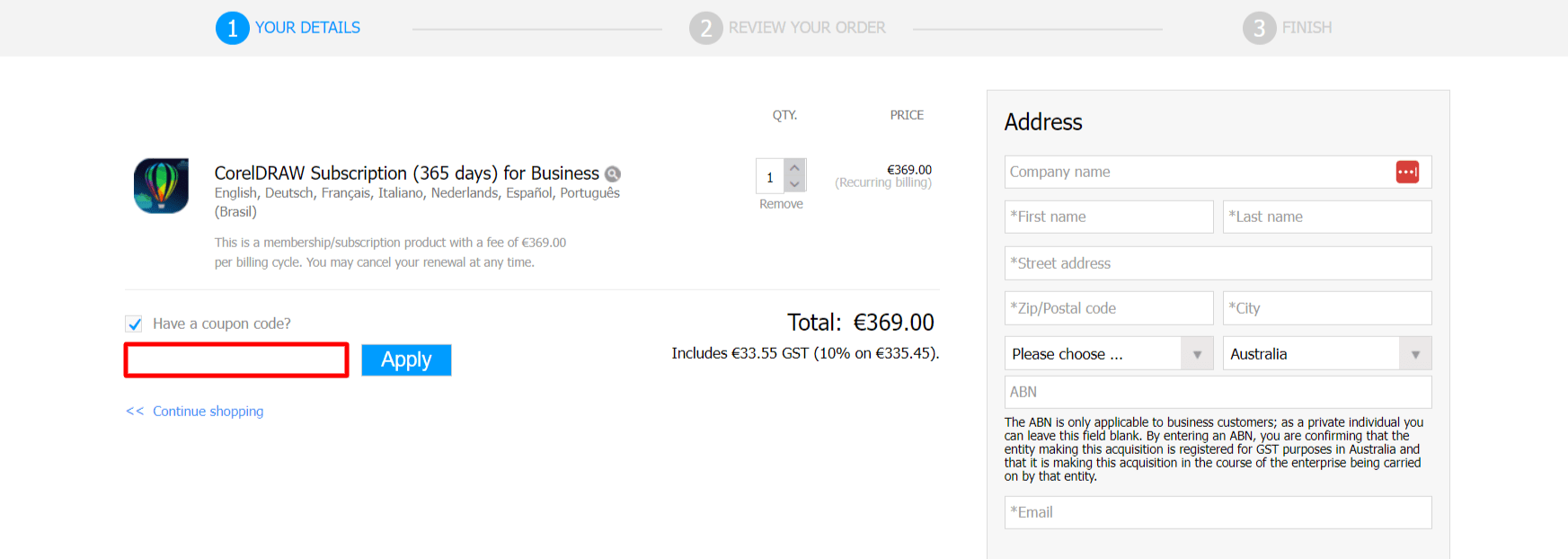Click the Apply coupon button
1568x559 pixels.
406,360
